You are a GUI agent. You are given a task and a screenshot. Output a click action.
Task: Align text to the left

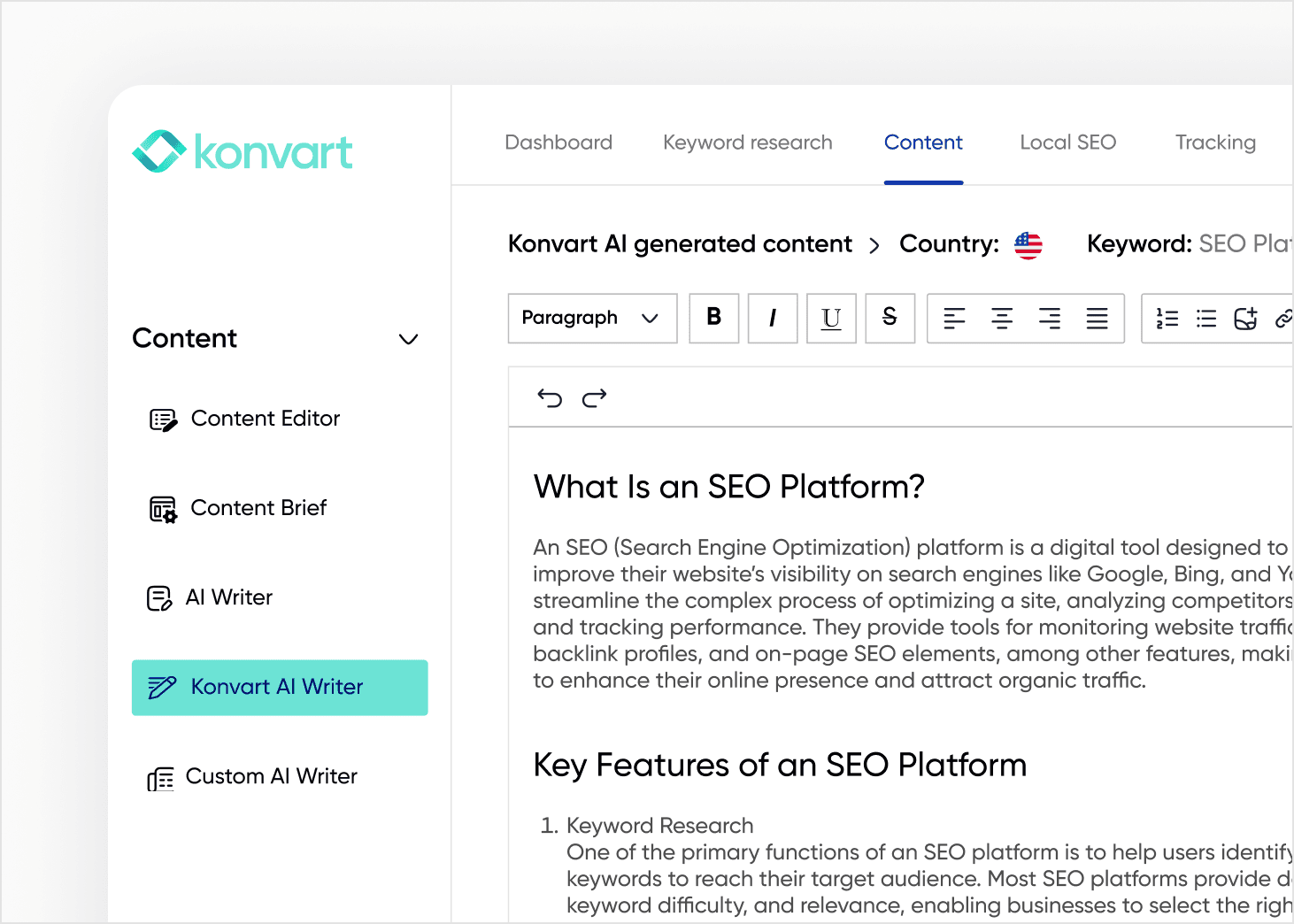pos(954,319)
